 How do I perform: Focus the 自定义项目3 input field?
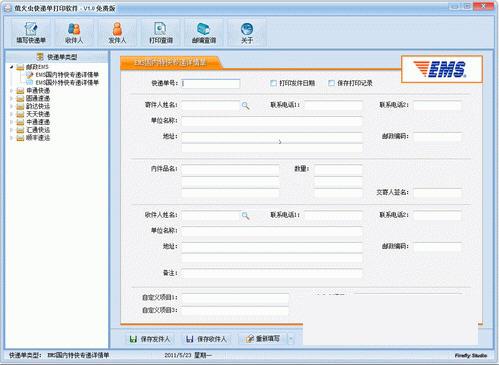[235, 311]
